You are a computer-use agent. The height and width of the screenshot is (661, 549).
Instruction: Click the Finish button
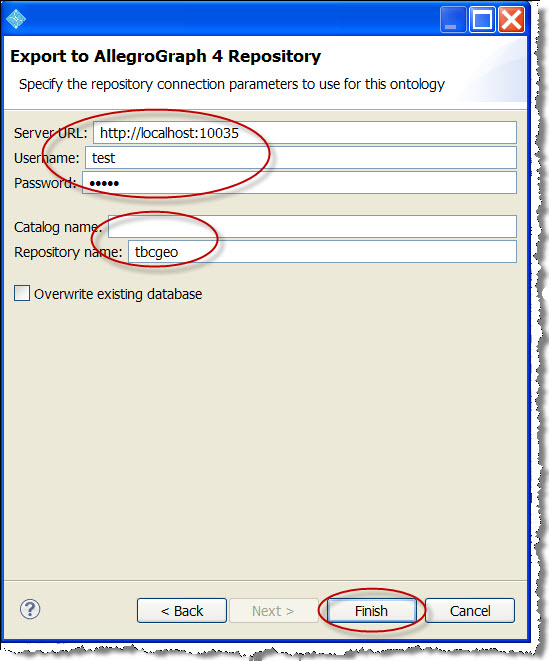(x=371, y=610)
